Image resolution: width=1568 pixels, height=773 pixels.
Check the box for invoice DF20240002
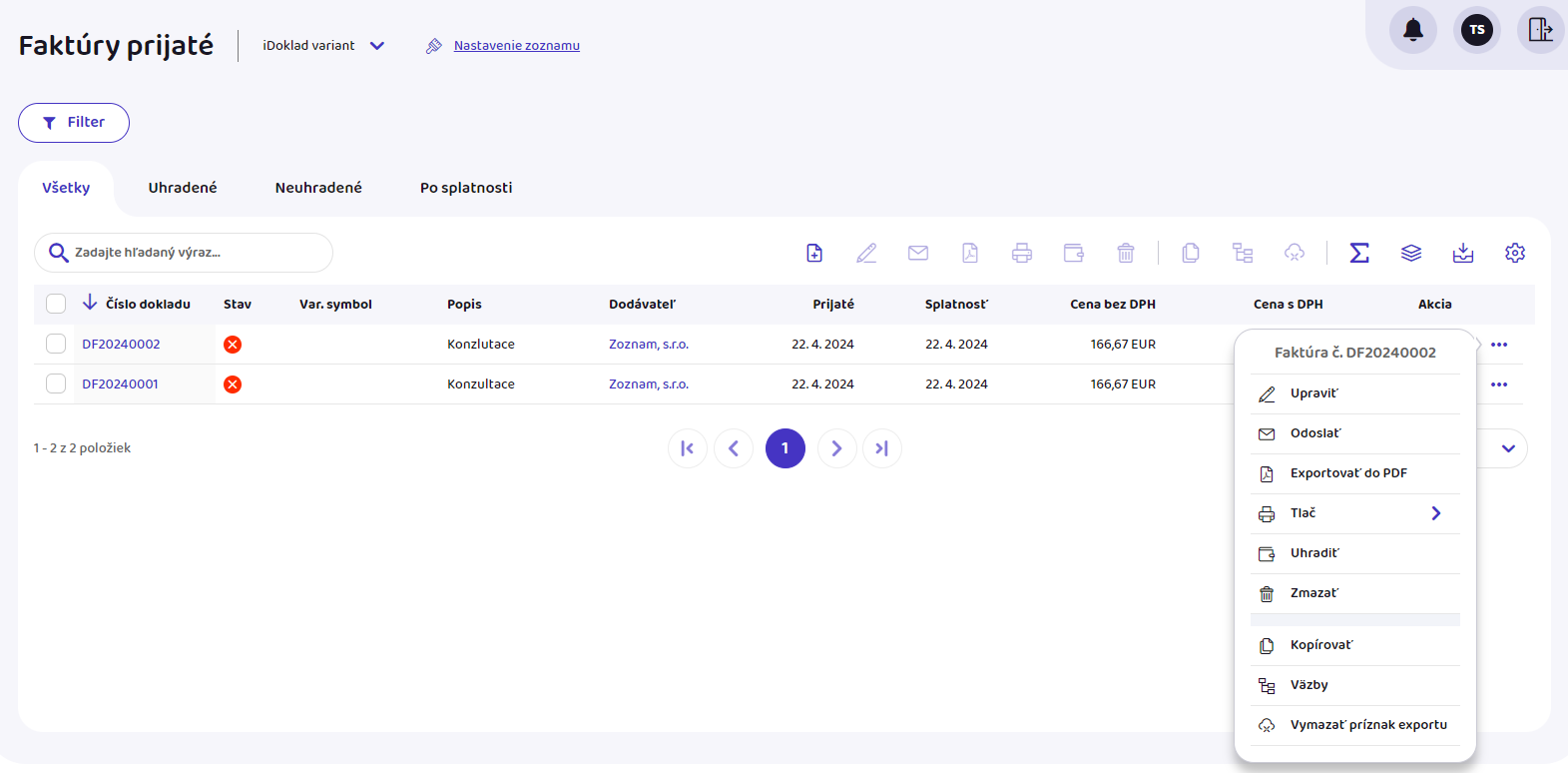56,344
